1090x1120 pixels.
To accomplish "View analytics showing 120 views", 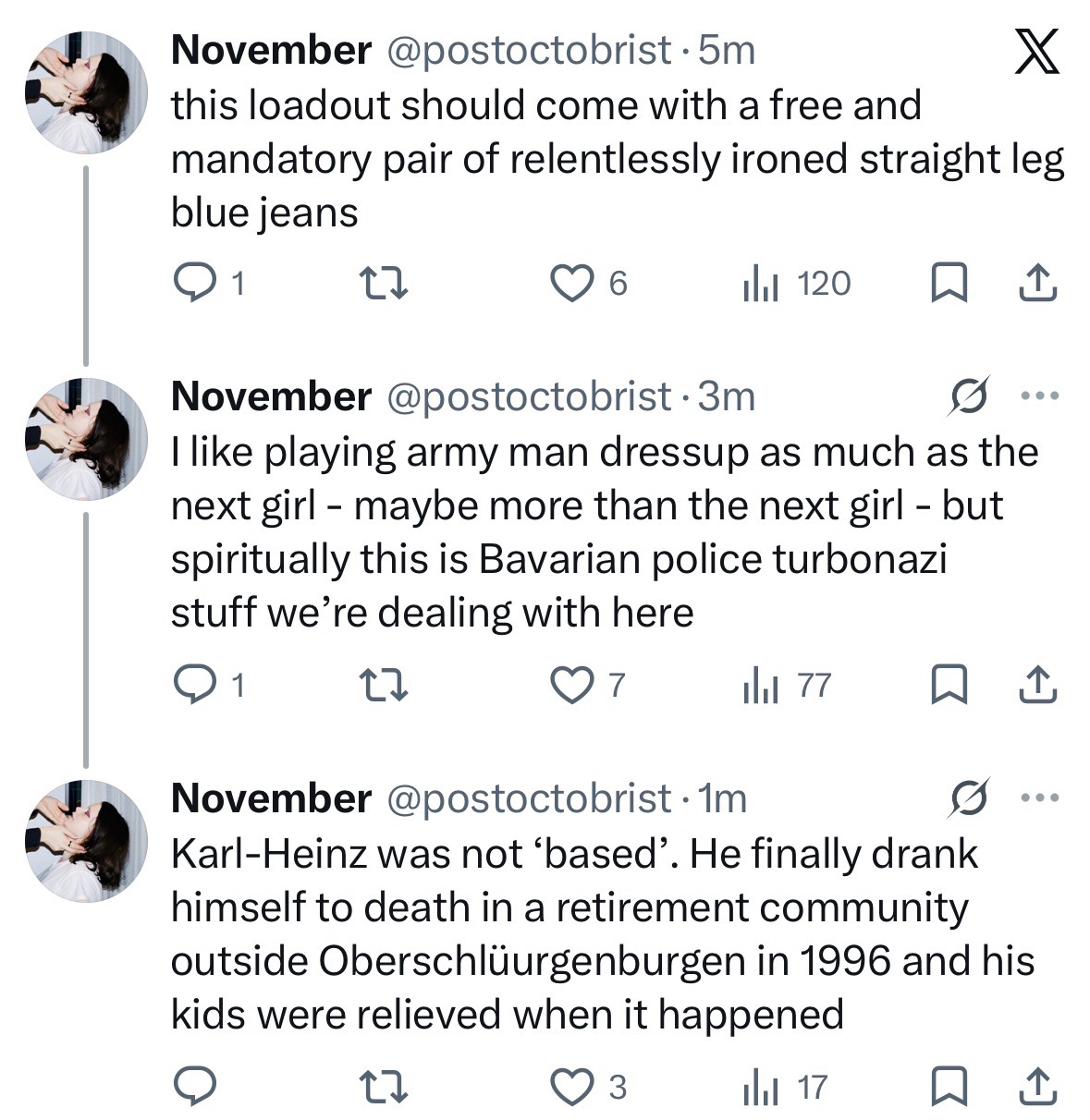I will point(797,283).
